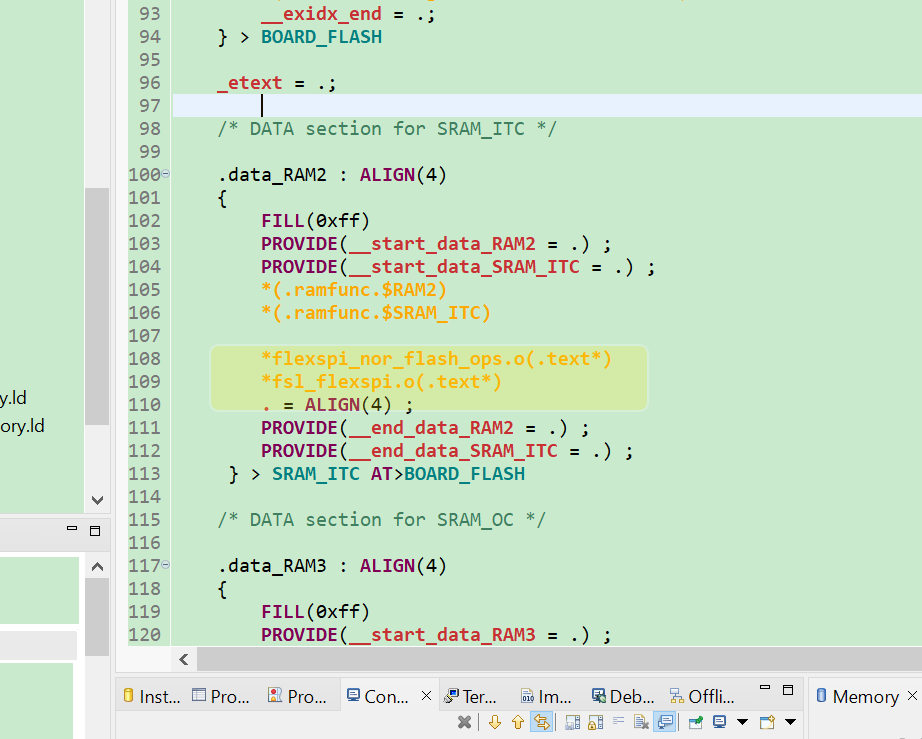This screenshot has height=739, width=922.
Task: Collapse the .data_RAM2 fold at line 100
Action: coord(166,174)
